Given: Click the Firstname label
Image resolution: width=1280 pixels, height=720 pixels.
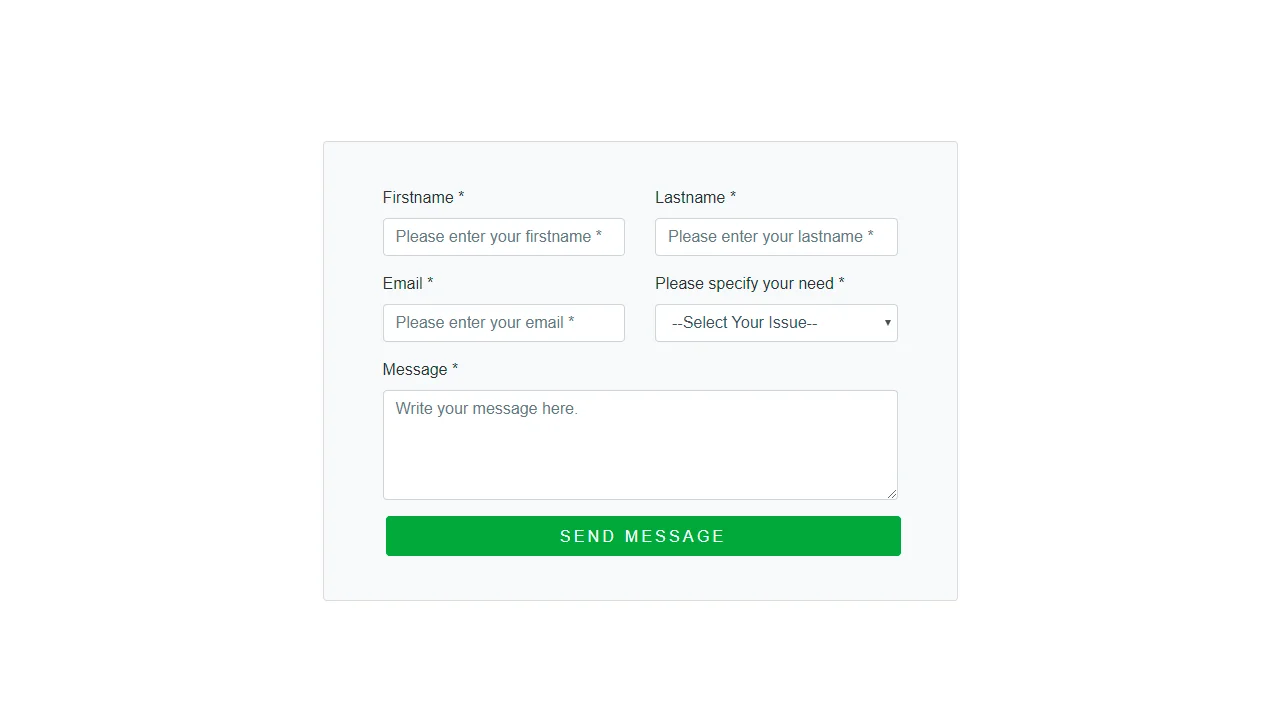Looking at the screenshot, I should (415, 197).
